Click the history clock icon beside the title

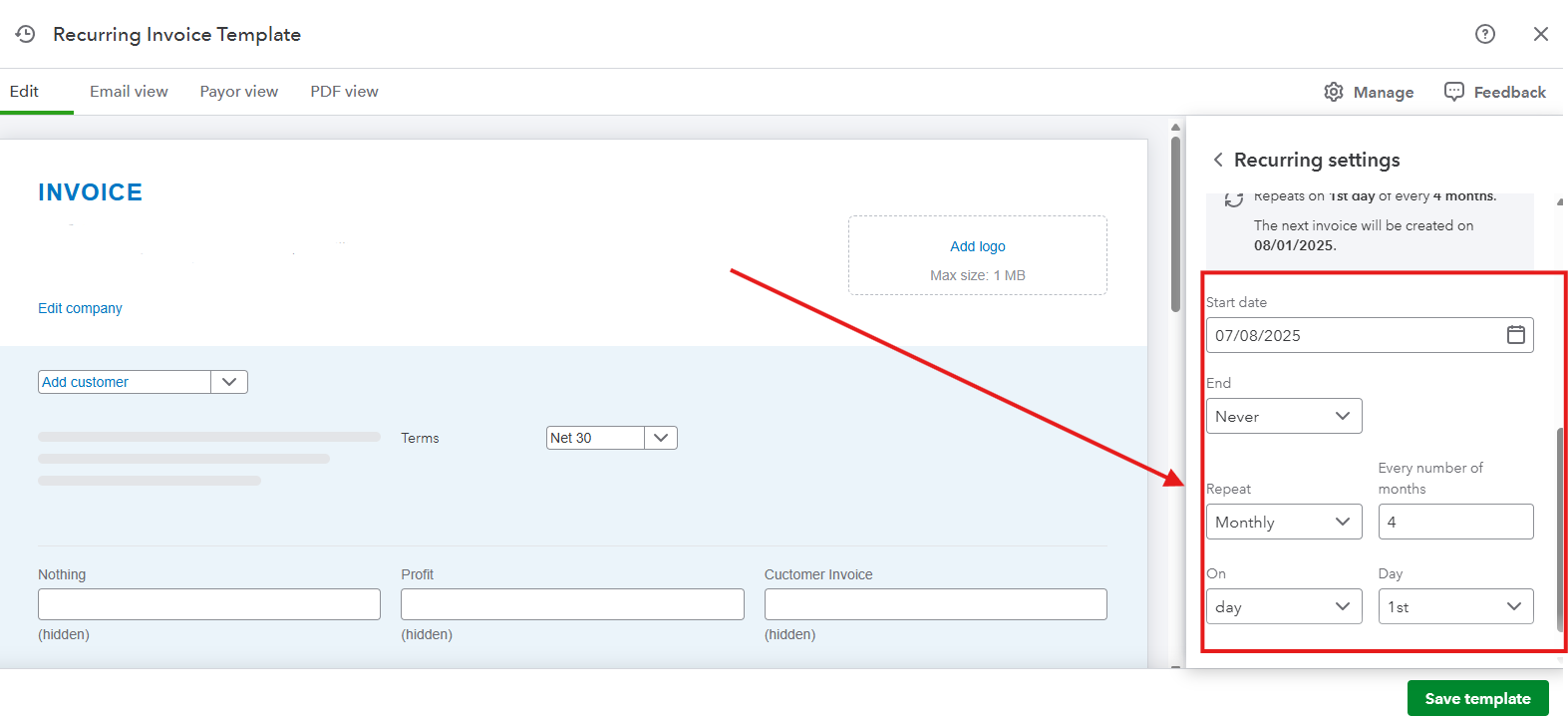(25, 34)
